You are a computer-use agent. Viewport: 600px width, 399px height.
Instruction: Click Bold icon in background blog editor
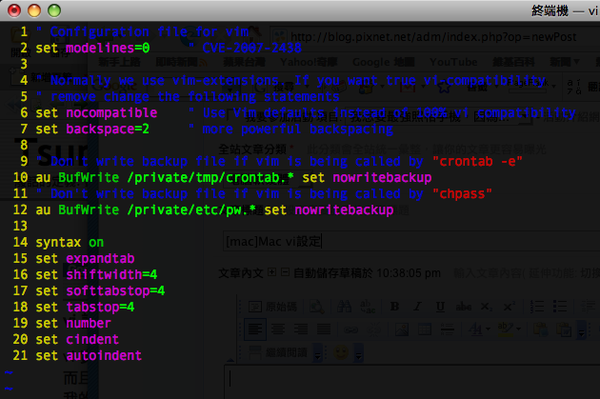pos(395,306)
